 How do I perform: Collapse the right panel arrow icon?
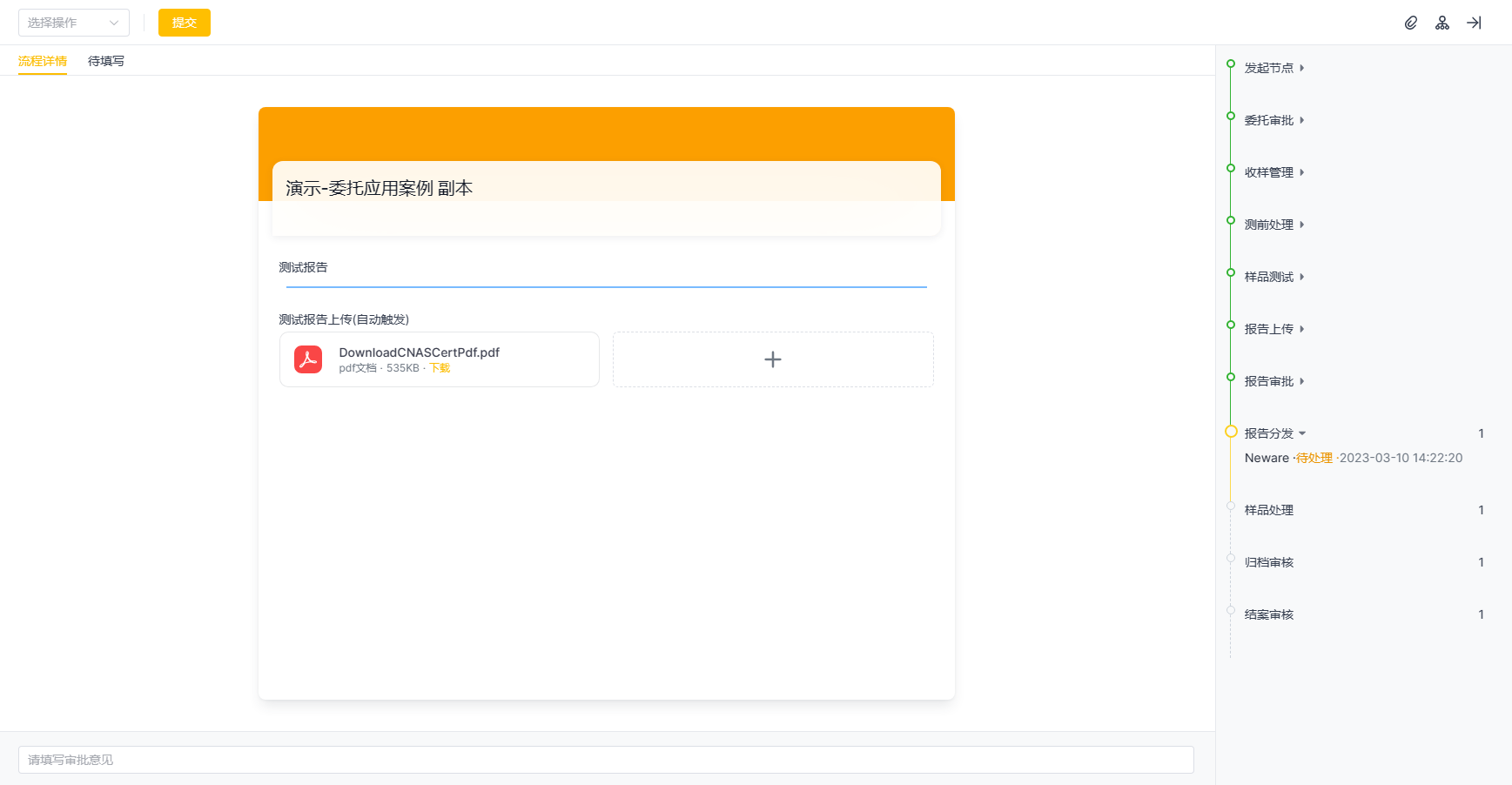[x=1474, y=23]
